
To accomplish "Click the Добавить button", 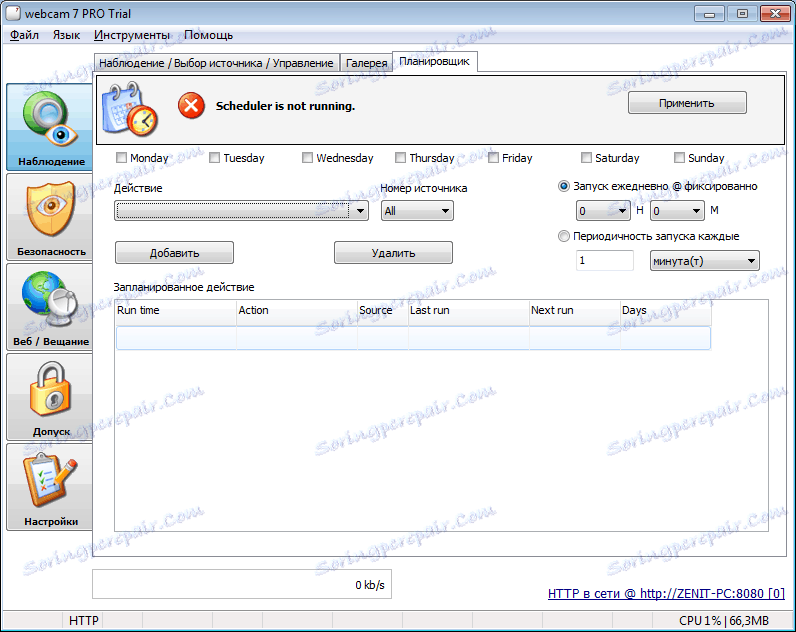I will click(x=174, y=253).
